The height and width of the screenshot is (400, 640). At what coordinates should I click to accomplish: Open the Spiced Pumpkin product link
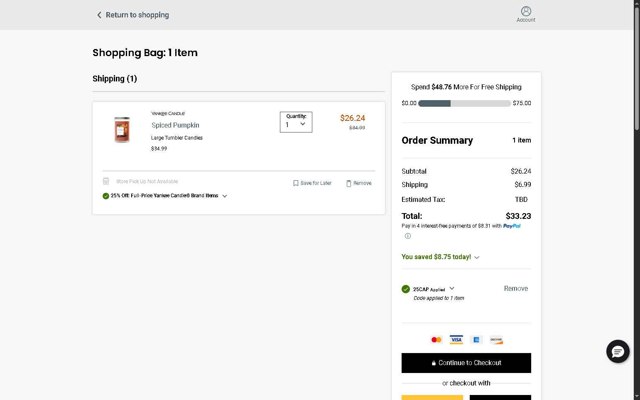pos(175,125)
